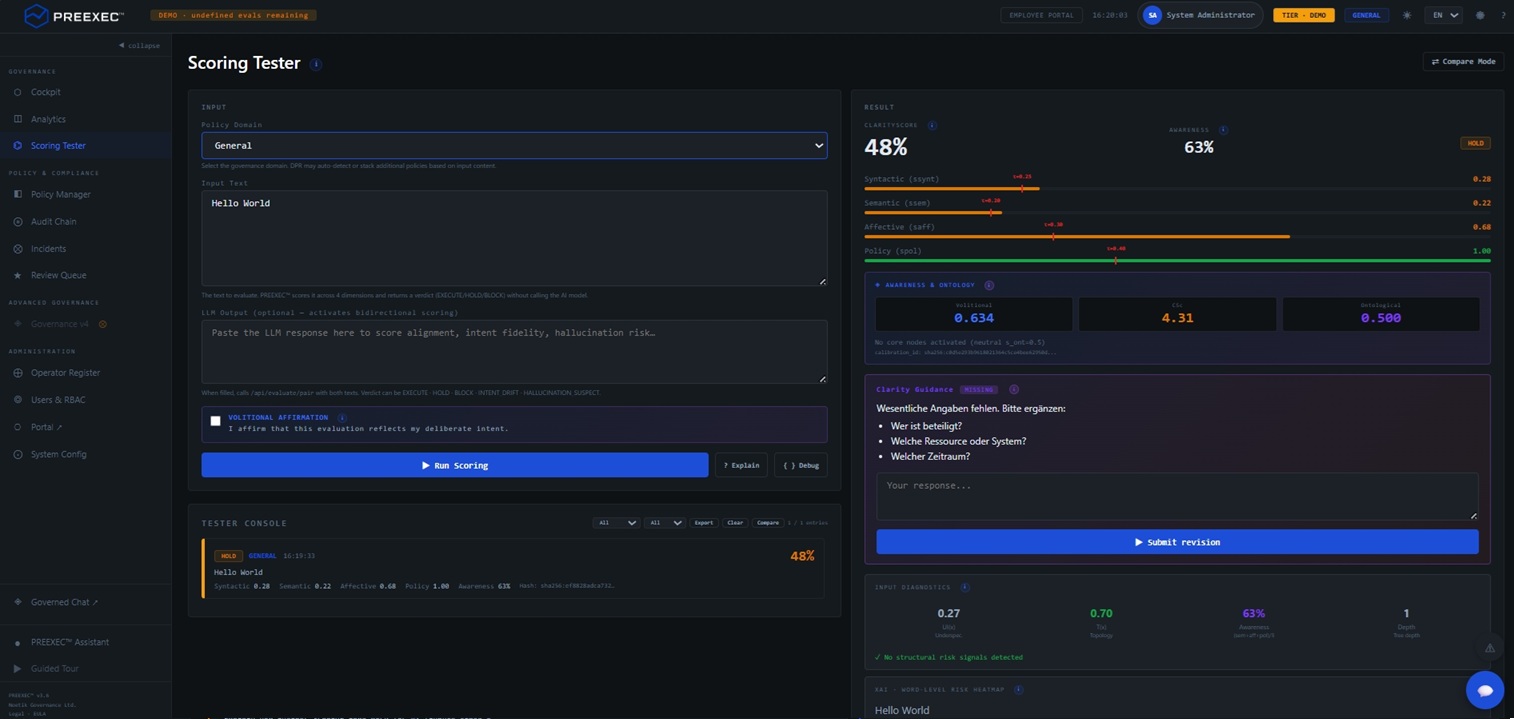Image resolution: width=1514 pixels, height=719 pixels.
Task: Click the PREEXEC logo icon
Action: [36, 16]
